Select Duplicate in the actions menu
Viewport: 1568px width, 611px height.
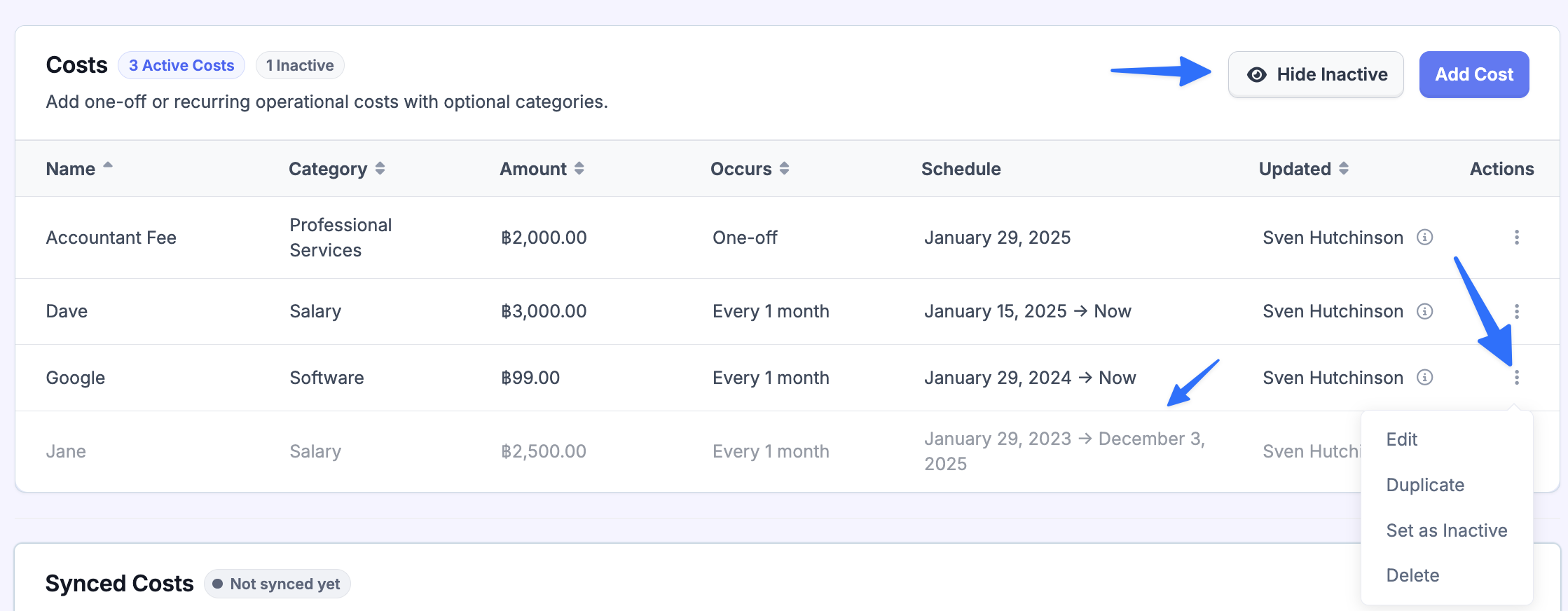coord(1425,485)
